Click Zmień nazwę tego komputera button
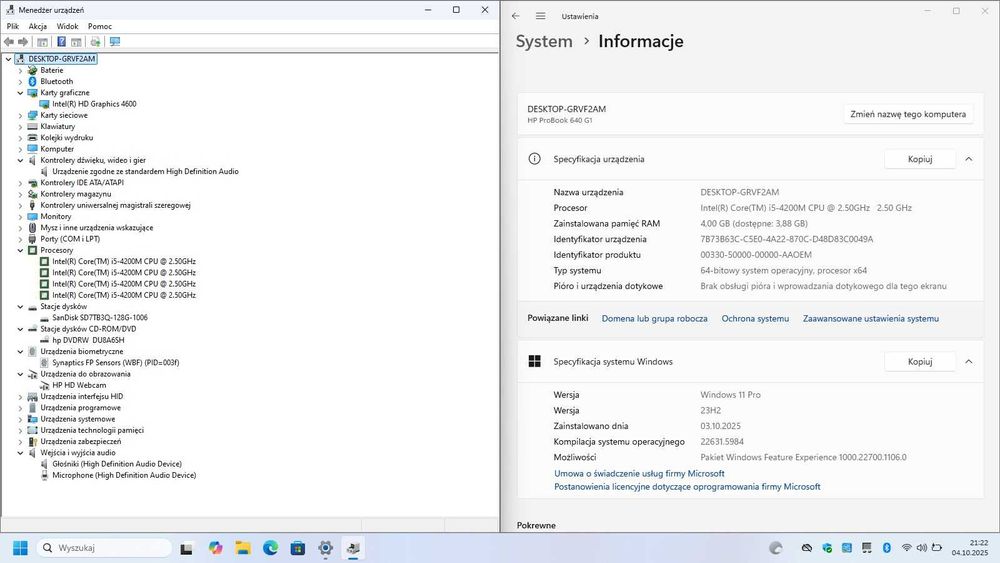The image size is (1000, 563). click(x=908, y=114)
